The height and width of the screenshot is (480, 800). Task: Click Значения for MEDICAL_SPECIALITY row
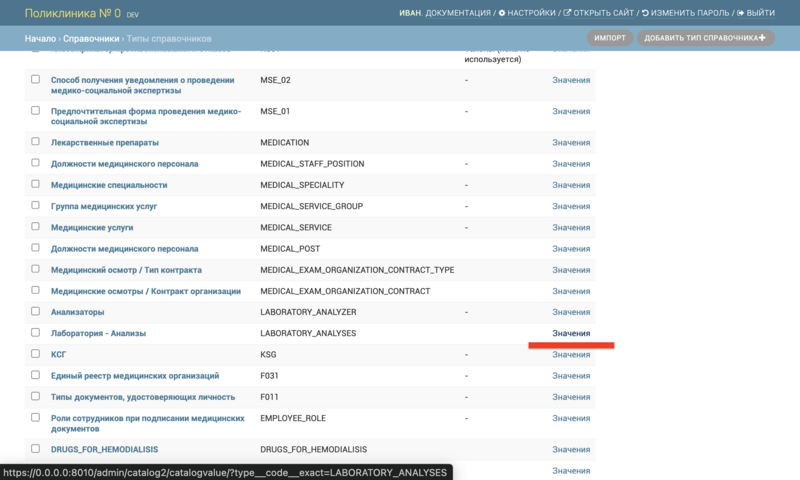point(571,185)
